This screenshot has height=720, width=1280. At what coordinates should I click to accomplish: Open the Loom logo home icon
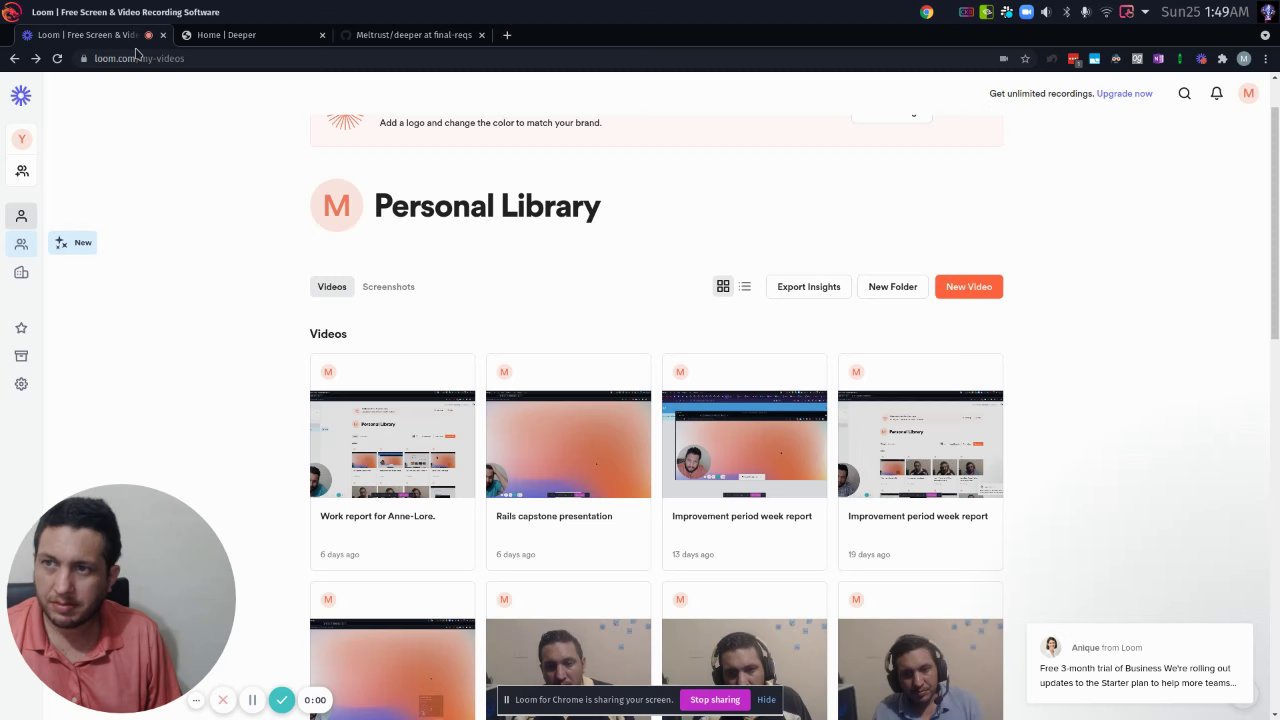(21, 96)
